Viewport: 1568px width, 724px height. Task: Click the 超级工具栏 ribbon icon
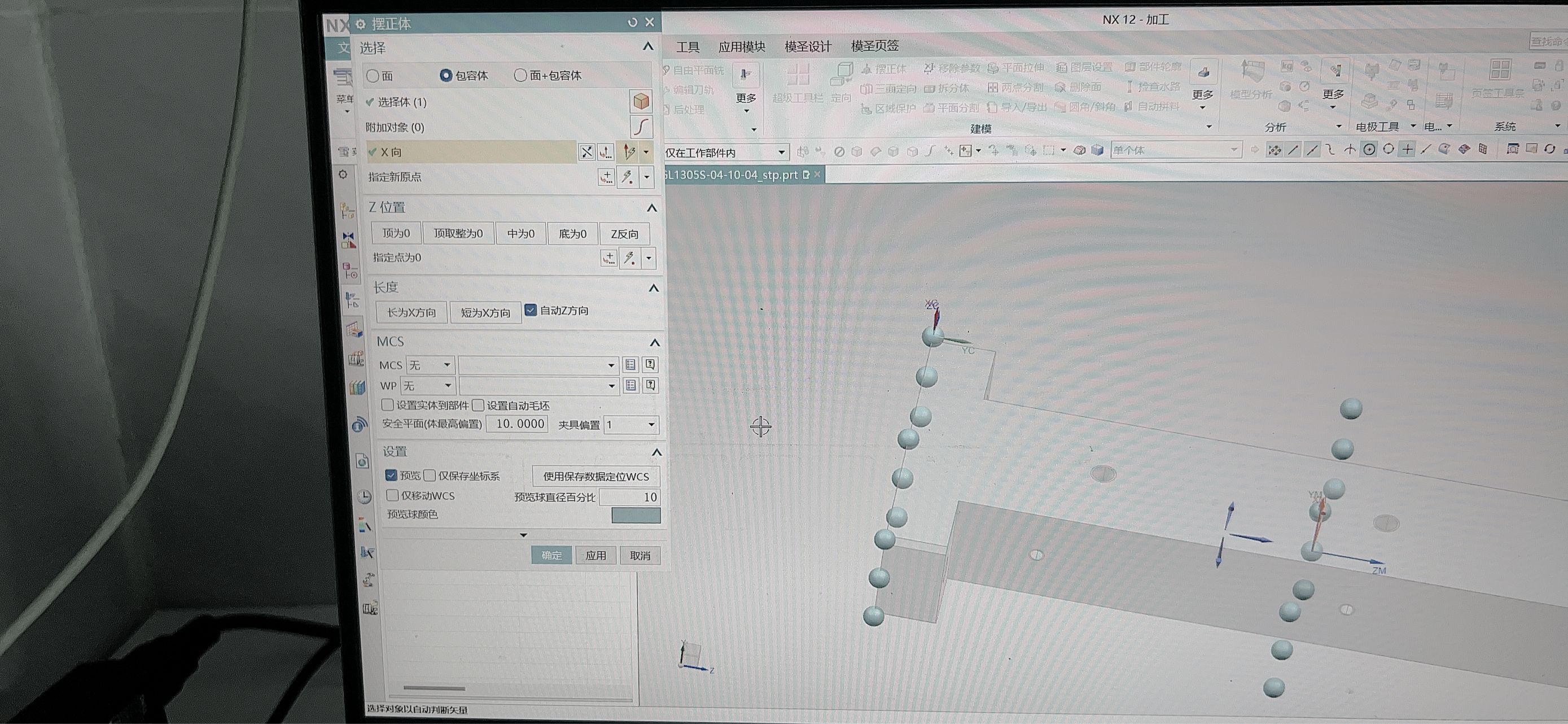(798, 82)
